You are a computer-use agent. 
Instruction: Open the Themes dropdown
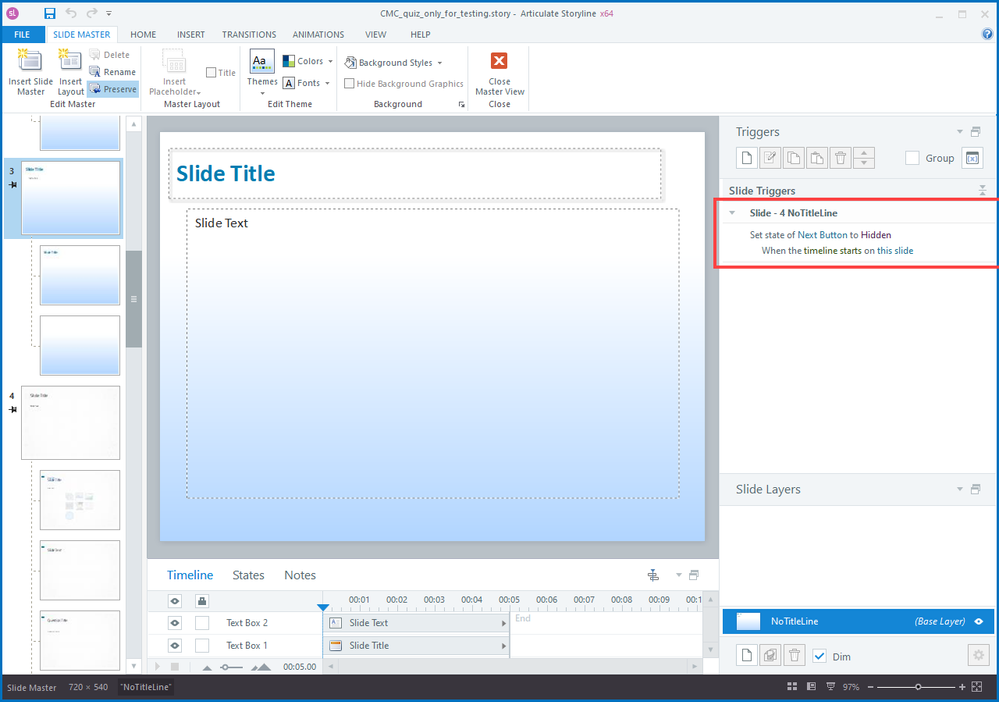(x=262, y=72)
